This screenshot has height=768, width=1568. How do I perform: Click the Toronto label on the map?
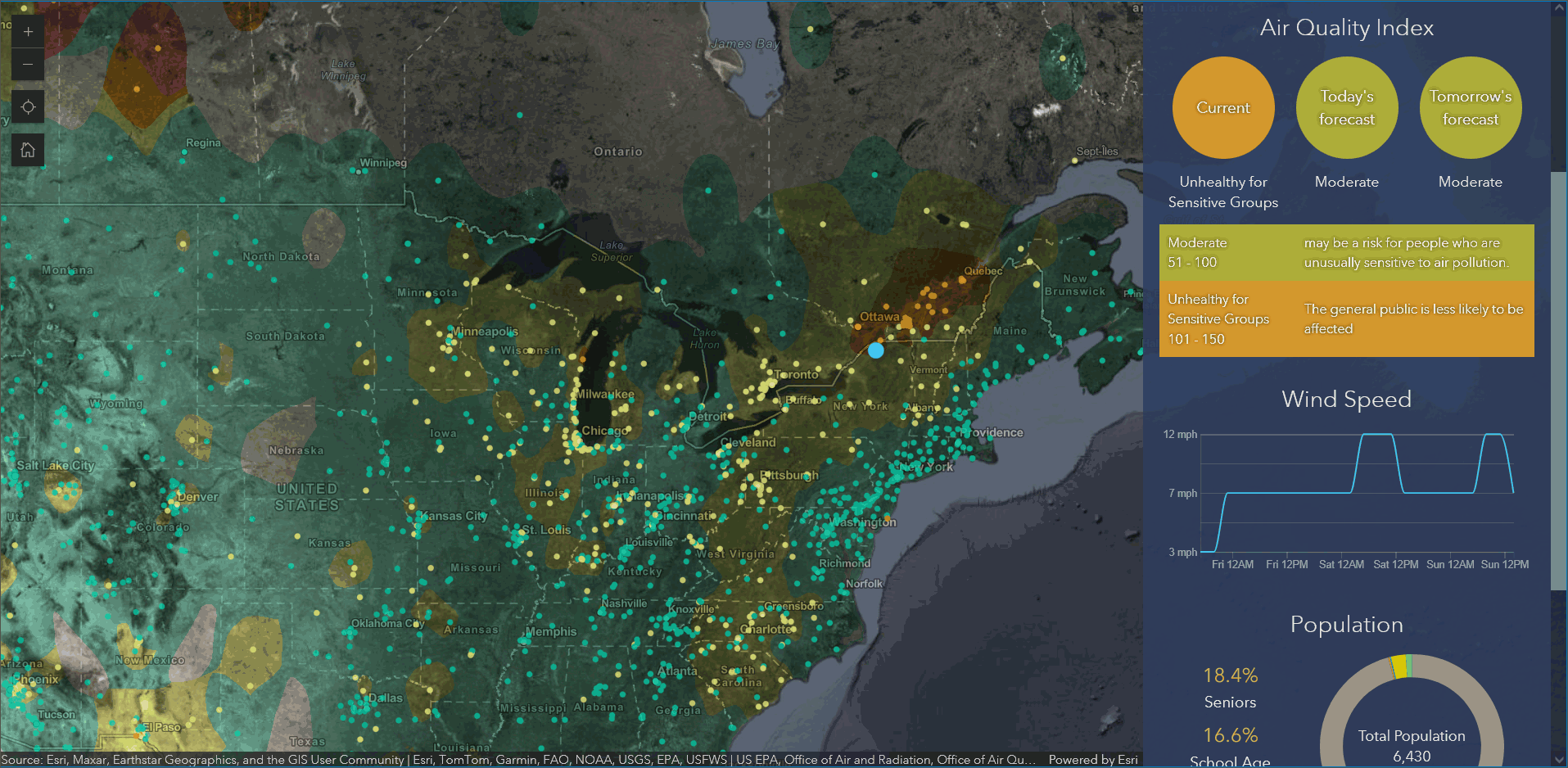coord(796,375)
